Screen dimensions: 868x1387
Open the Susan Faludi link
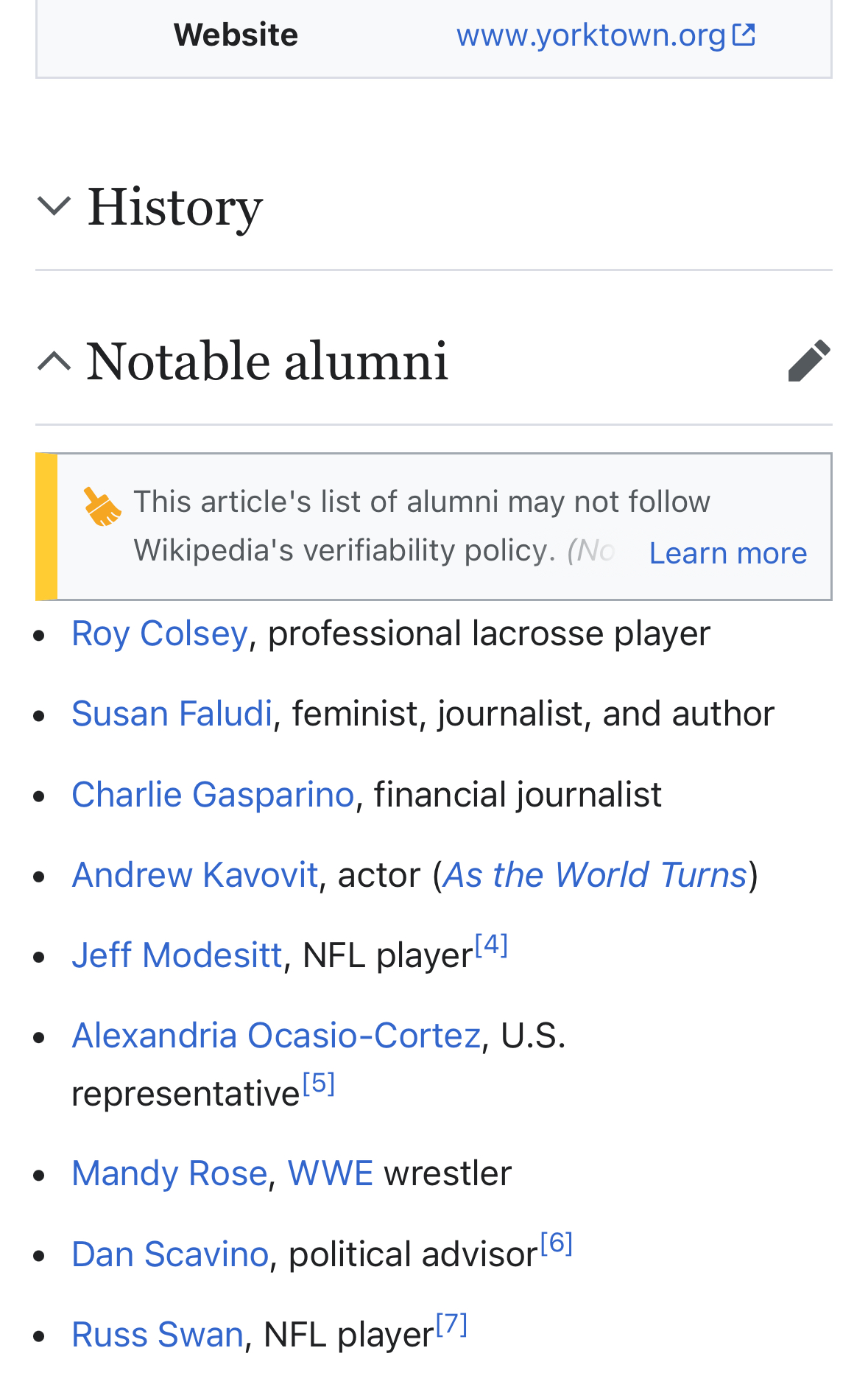click(x=172, y=714)
